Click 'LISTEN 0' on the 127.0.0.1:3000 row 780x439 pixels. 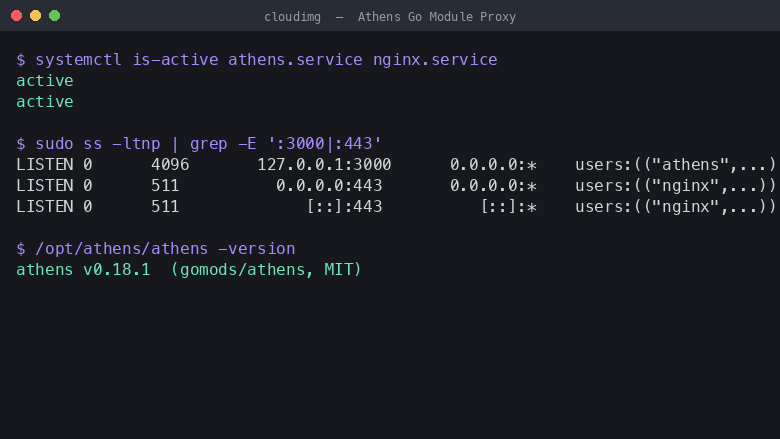click(54, 165)
